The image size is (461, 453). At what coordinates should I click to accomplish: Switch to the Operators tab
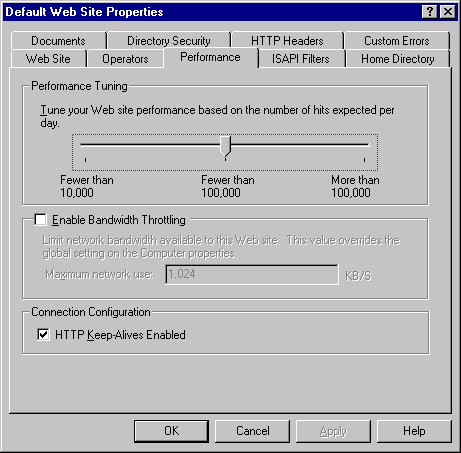tap(125, 59)
